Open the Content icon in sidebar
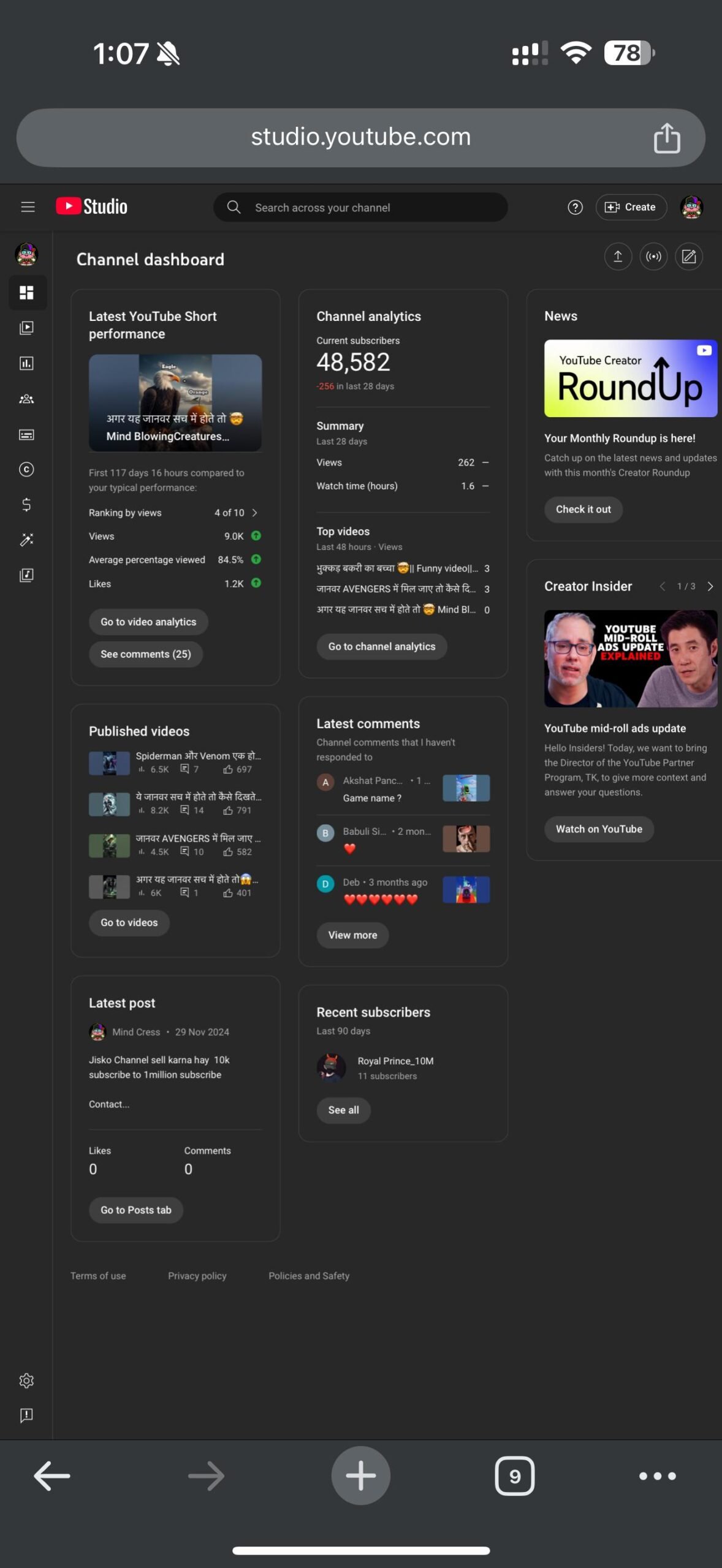 pos(26,328)
